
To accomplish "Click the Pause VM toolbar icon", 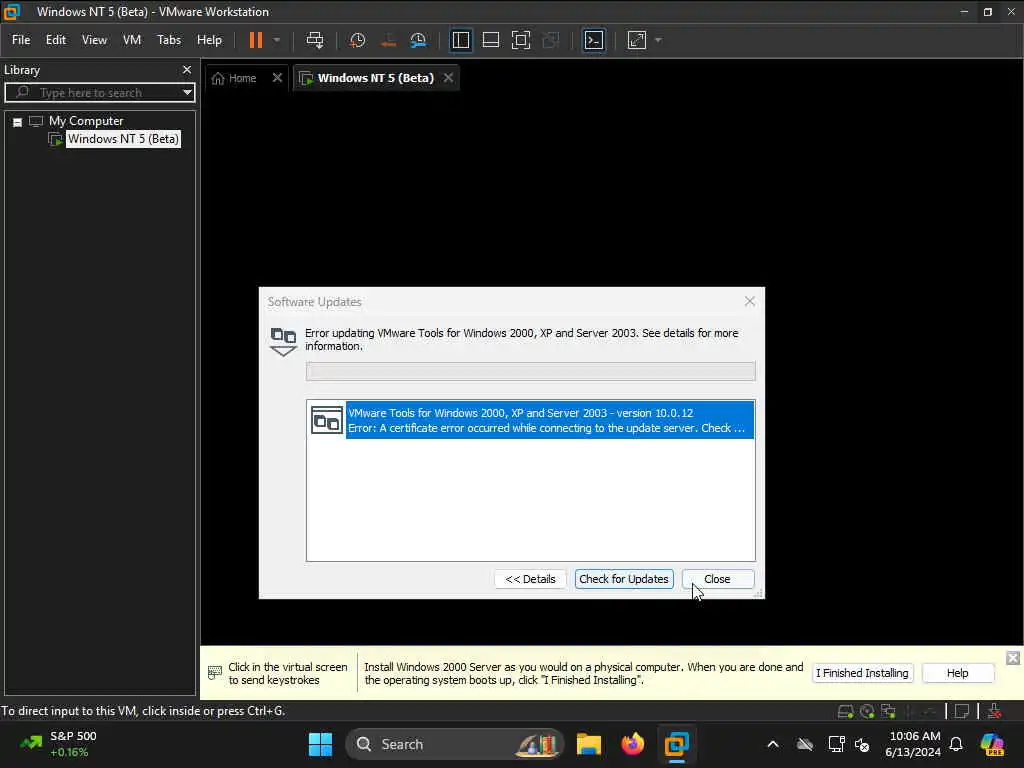I will point(255,40).
